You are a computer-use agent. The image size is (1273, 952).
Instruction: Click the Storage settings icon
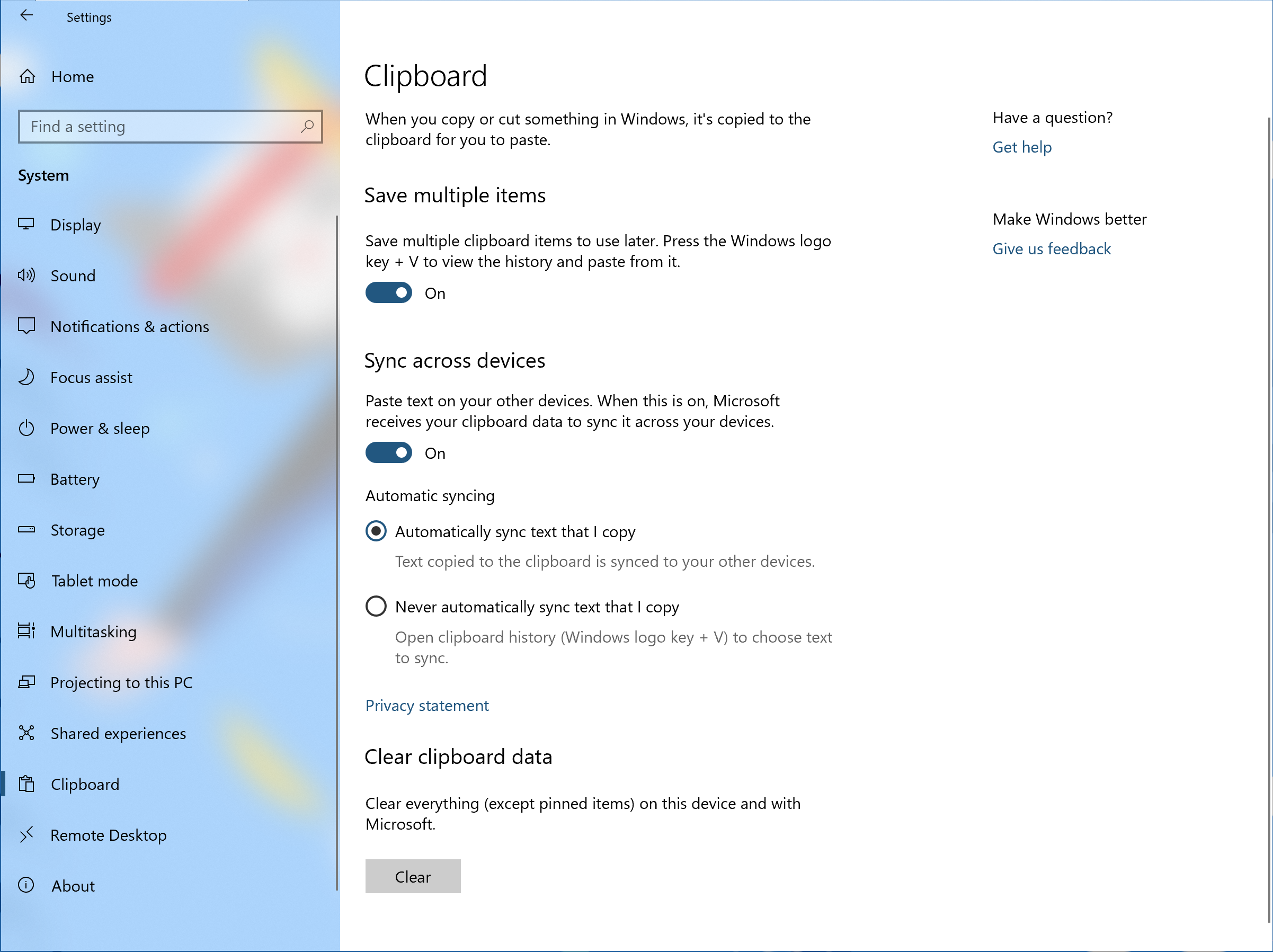point(28,529)
